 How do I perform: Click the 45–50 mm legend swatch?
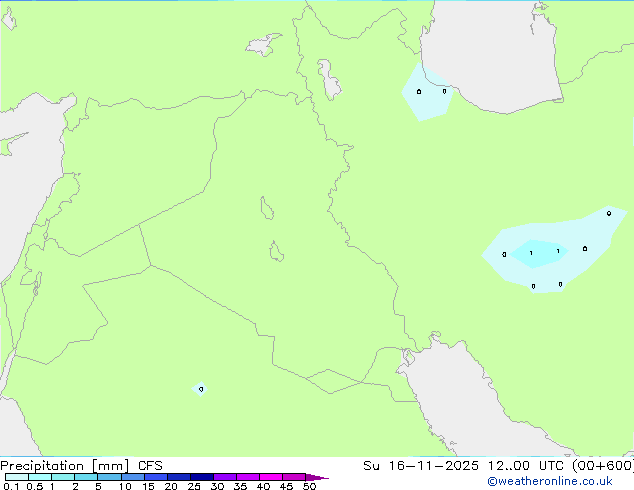pyautogui.click(x=294, y=477)
